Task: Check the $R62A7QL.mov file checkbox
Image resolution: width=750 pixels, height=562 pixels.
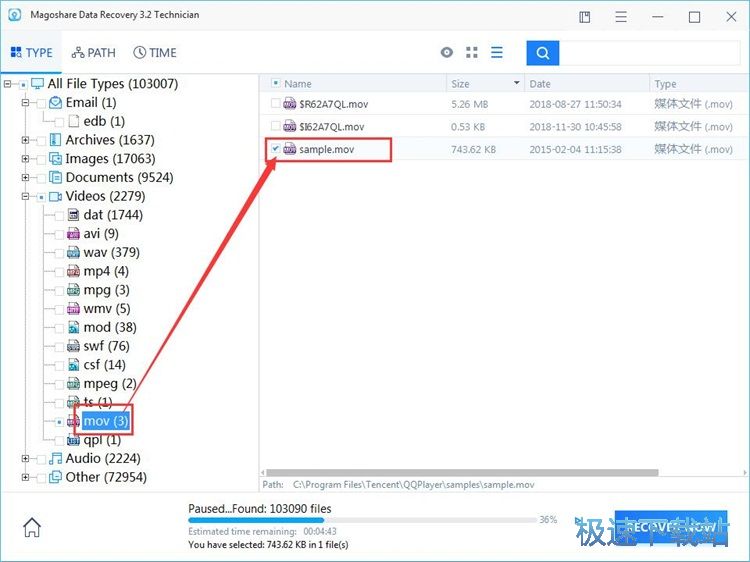Action: (x=276, y=103)
